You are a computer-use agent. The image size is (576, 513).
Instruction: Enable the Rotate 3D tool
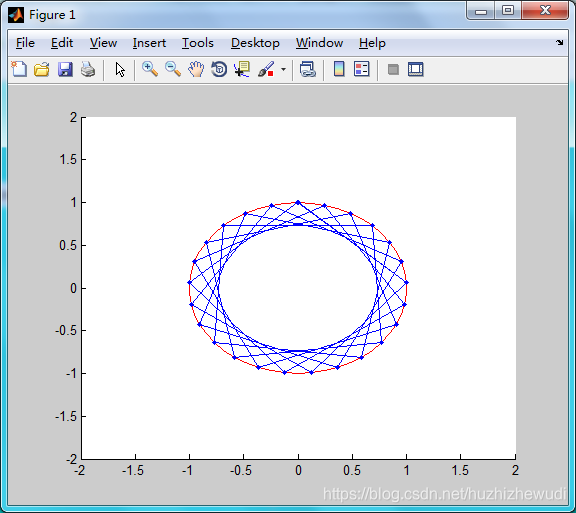(219, 69)
